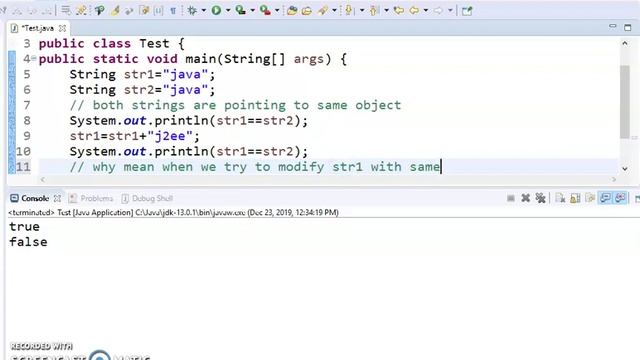The height and width of the screenshot is (360, 640).
Task: Expand the External Tools dropdown arrow
Action: (277, 11)
